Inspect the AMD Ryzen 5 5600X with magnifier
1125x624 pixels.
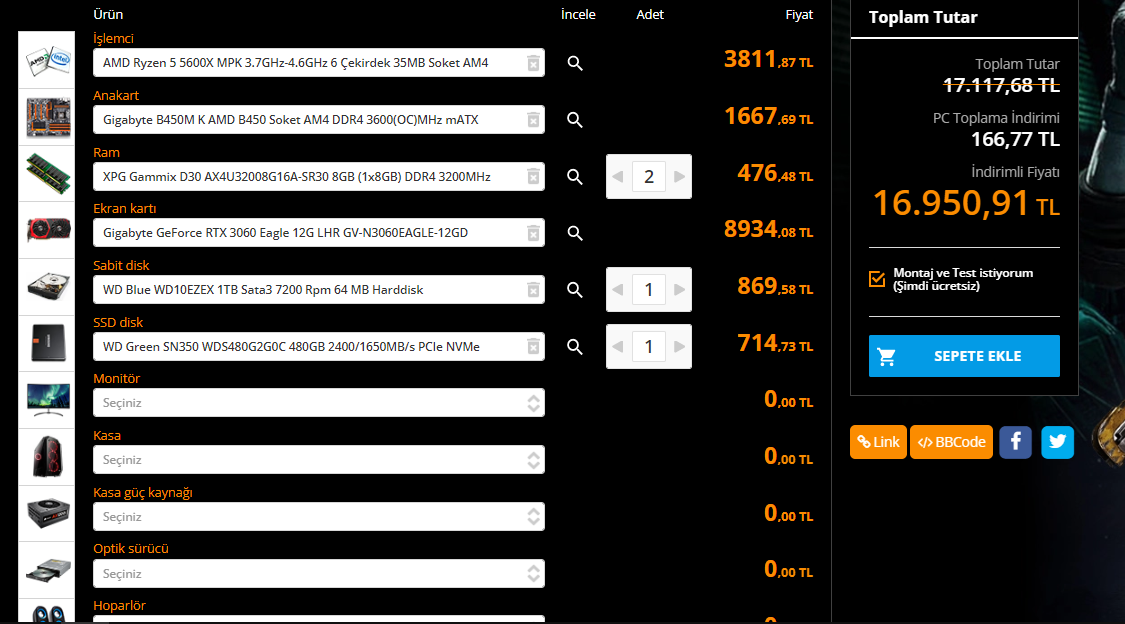click(x=575, y=63)
